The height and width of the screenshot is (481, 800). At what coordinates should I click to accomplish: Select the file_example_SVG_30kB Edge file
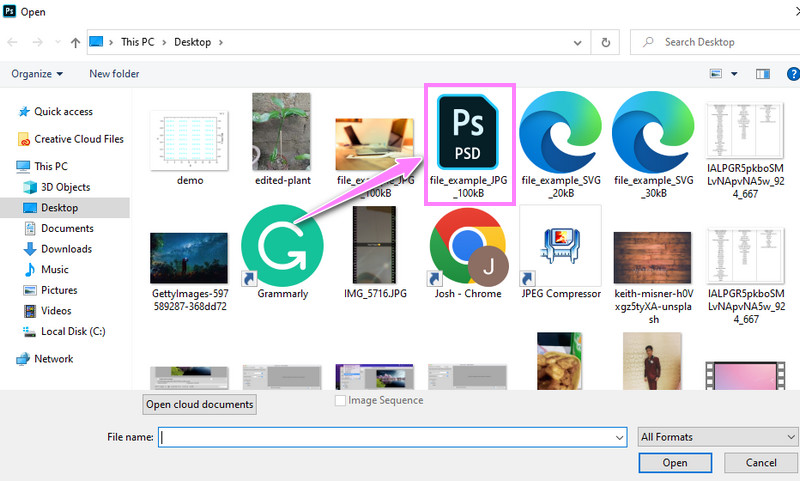653,136
